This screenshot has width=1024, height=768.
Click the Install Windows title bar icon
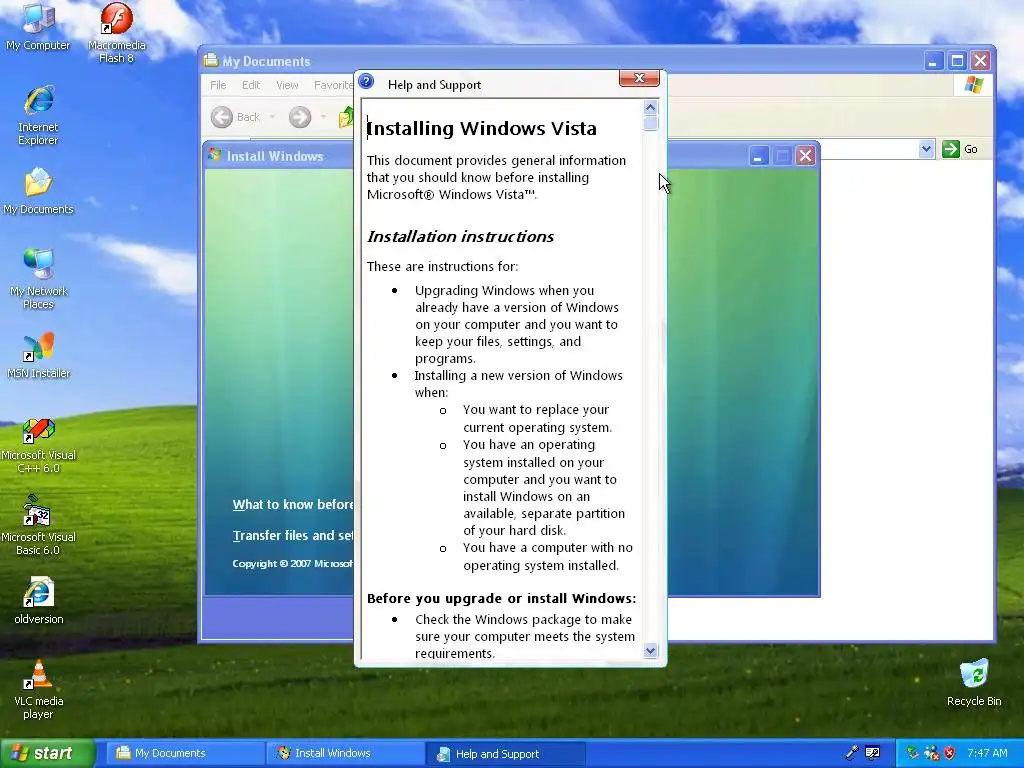[x=214, y=155]
